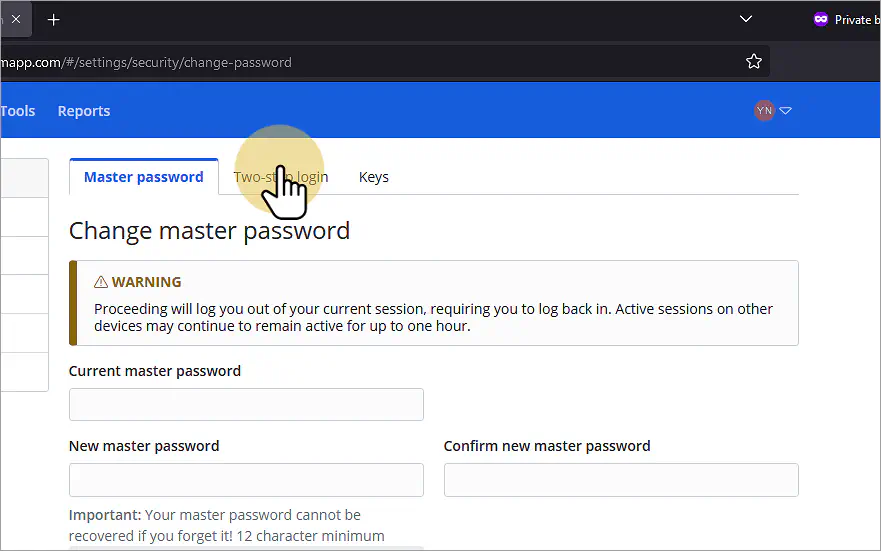Focus the Current master password field
Image resolution: width=881 pixels, height=551 pixels.
click(246, 404)
